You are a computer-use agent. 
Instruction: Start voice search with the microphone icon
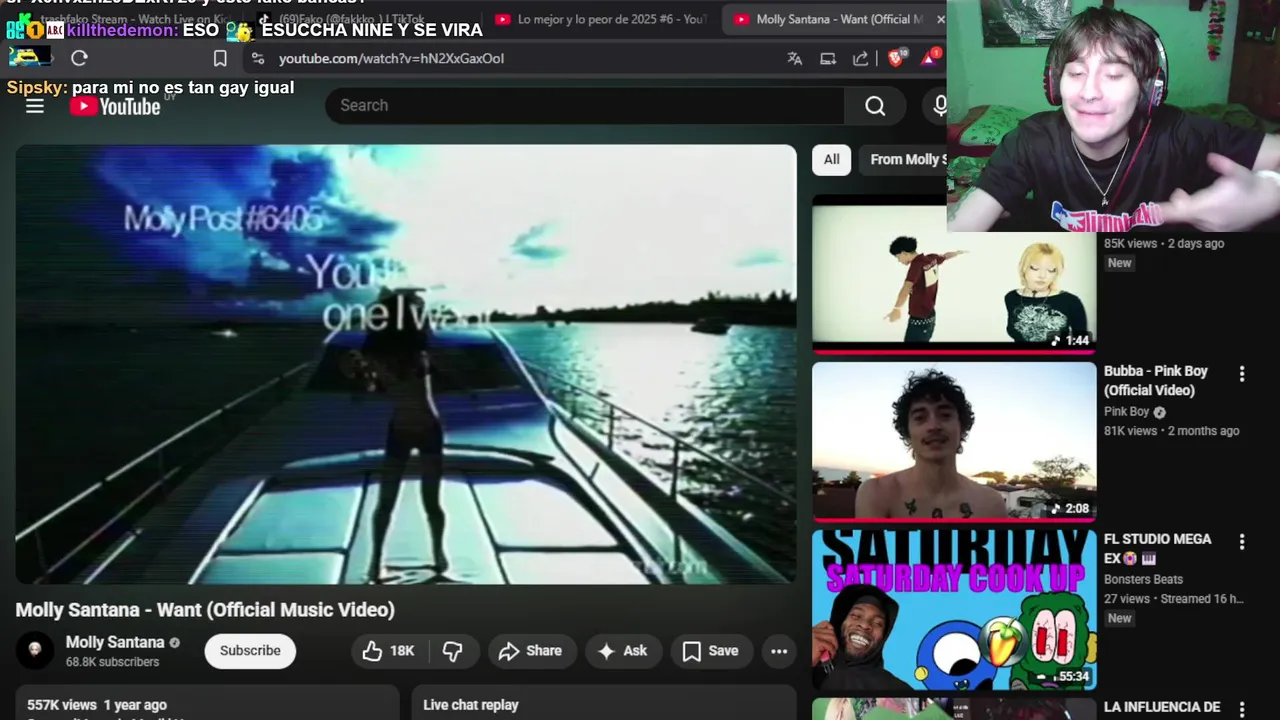click(938, 106)
